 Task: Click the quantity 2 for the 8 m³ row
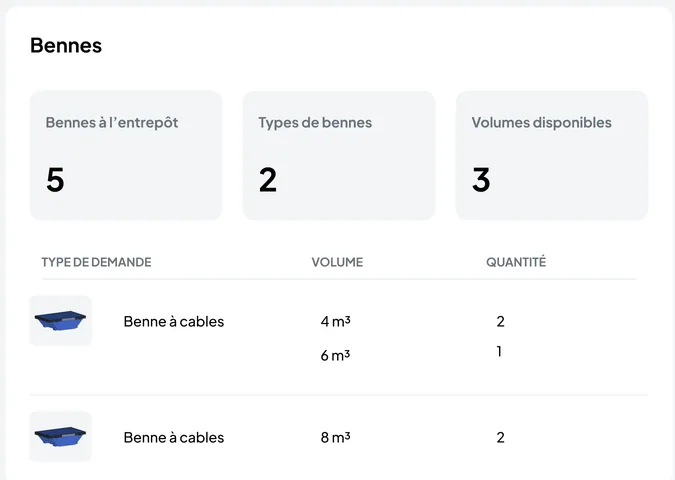(500, 437)
